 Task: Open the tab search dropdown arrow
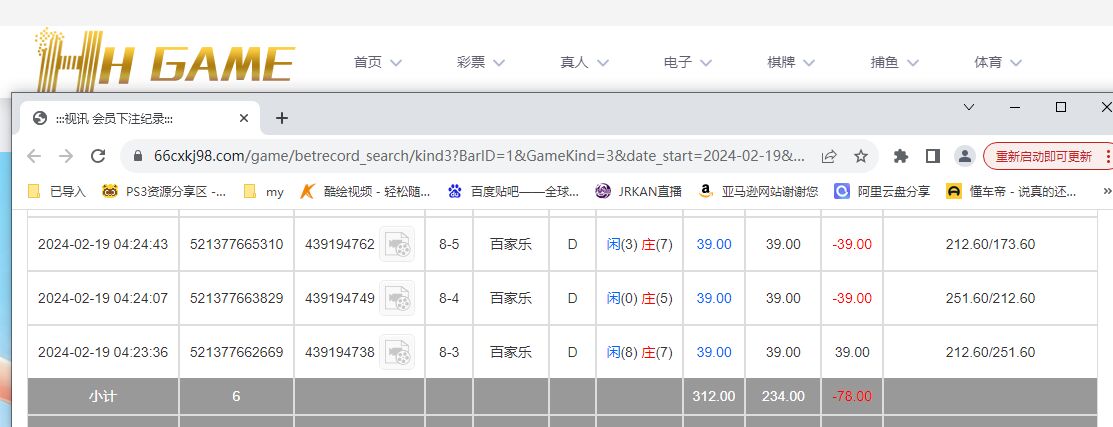tap(968, 107)
